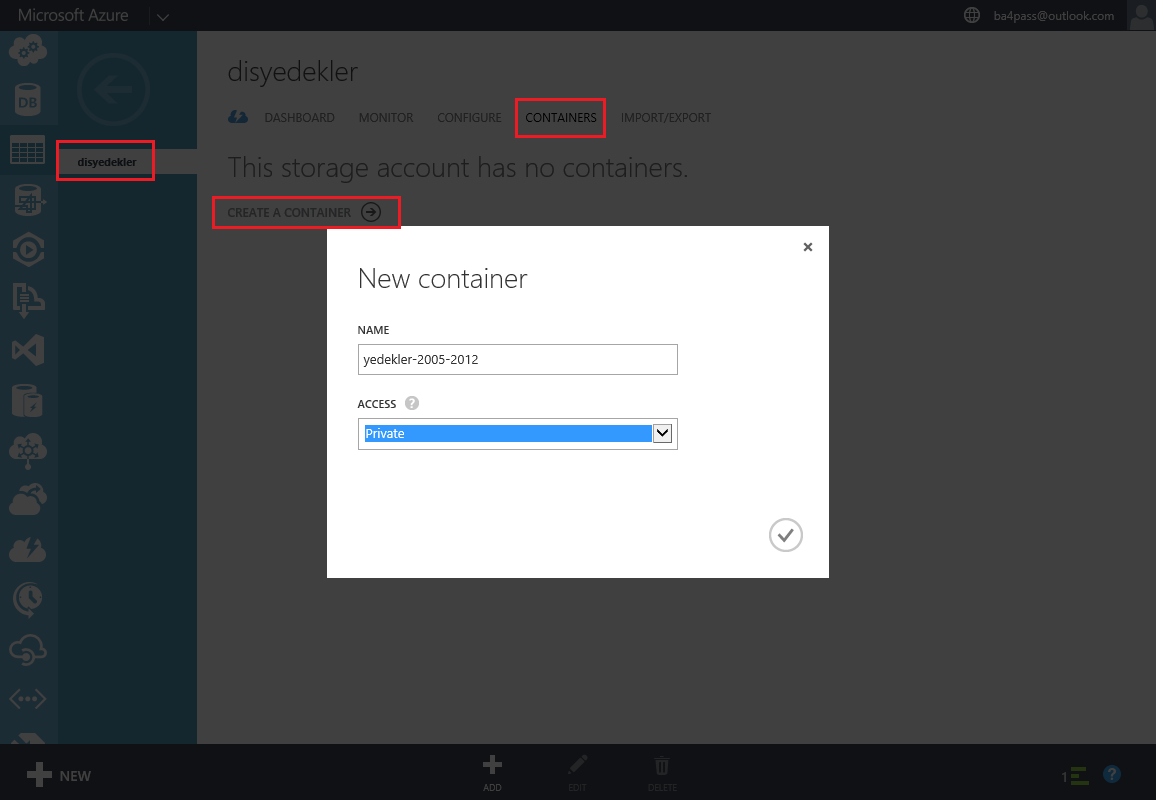The height and width of the screenshot is (800, 1156).
Task: Go back using the large back arrow
Action: (114, 90)
